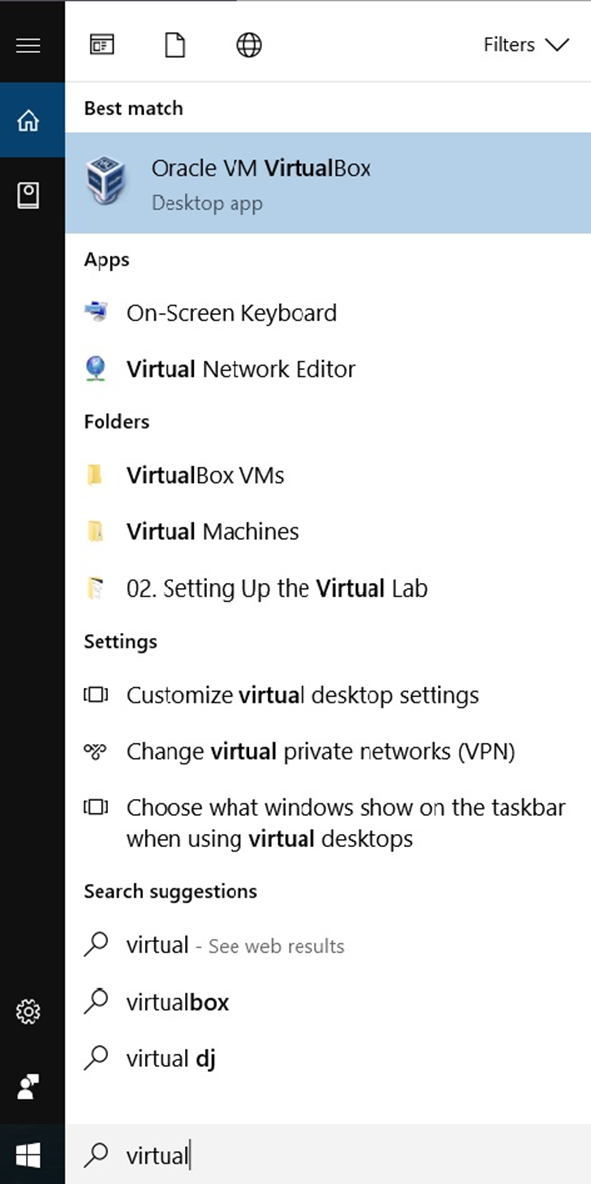Open the Virtual Network Editor
This screenshot has width=591, height=1184.
(x=240, y=369)
